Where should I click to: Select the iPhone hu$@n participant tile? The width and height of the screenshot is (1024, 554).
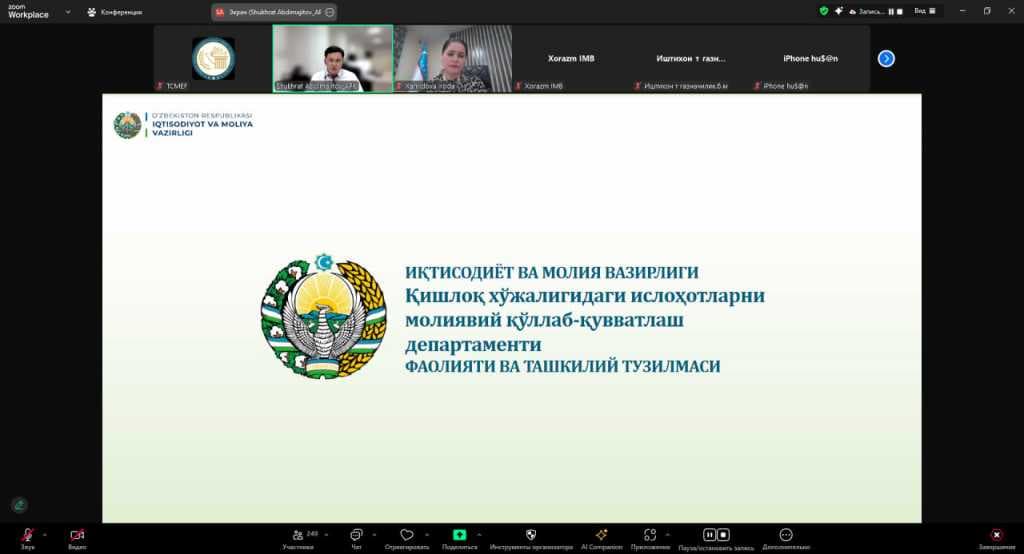[810, 59]
